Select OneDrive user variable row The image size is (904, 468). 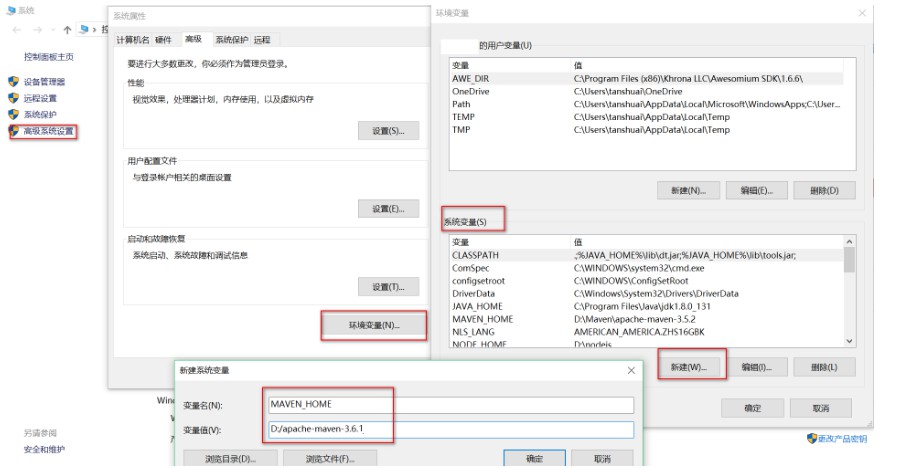pos(647,91)
